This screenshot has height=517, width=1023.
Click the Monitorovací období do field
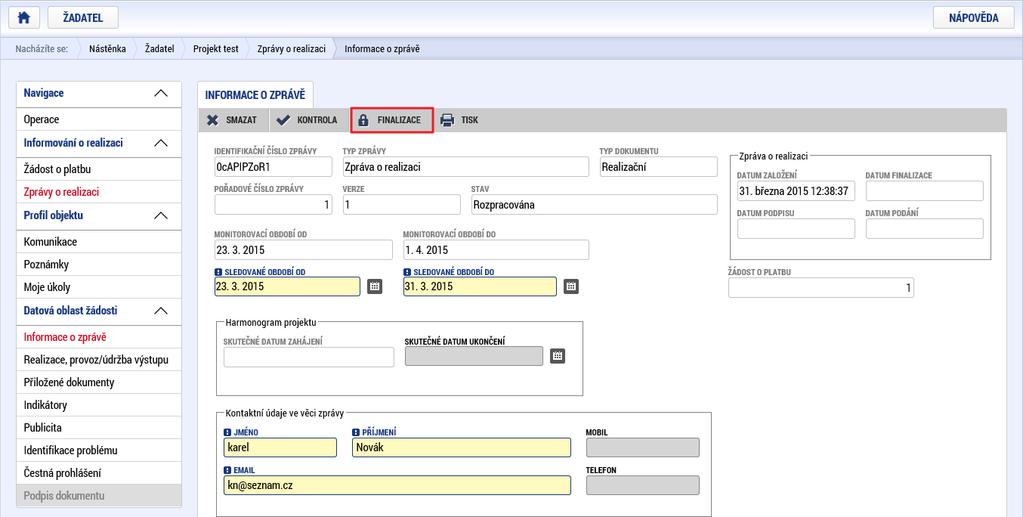click(496, 249)
